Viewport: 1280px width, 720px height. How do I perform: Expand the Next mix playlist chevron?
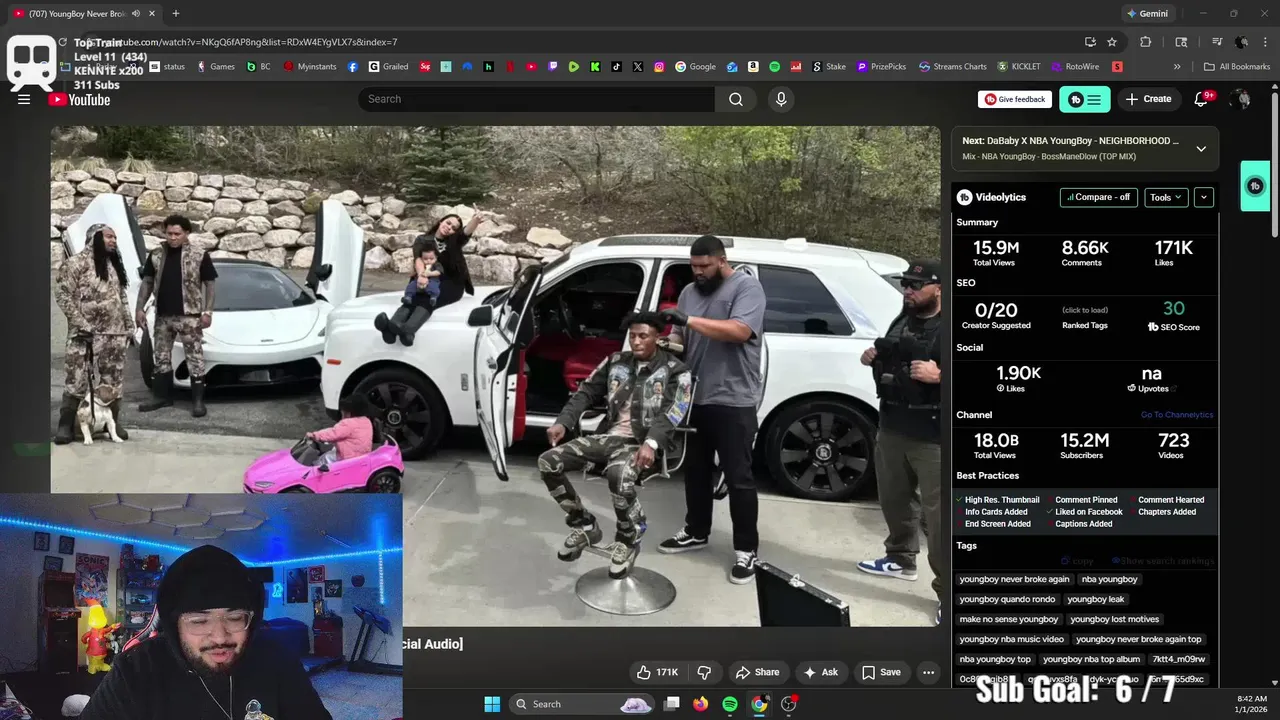tap(1201, 148)
